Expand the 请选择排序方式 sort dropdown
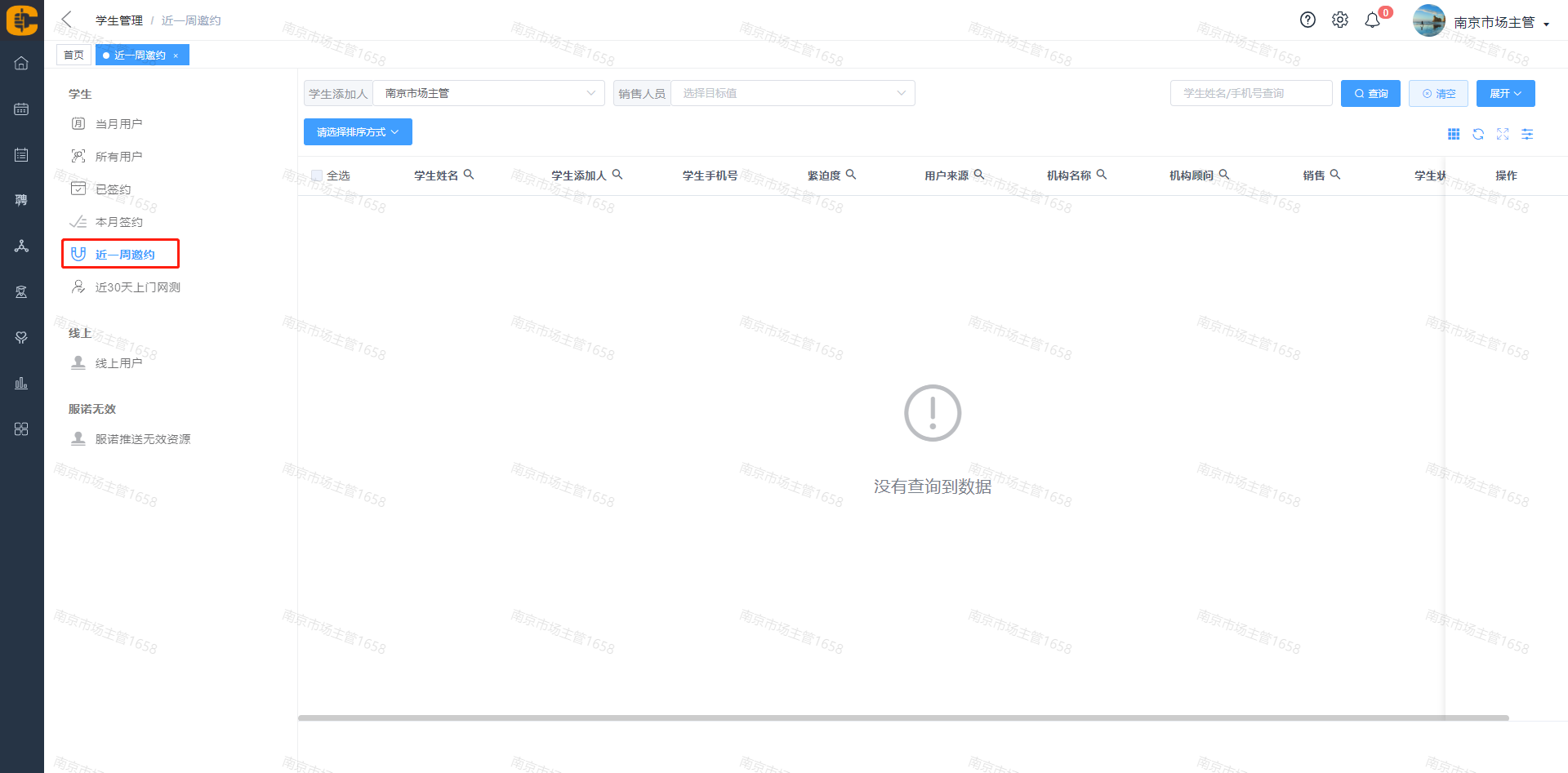 coord(358,132)
